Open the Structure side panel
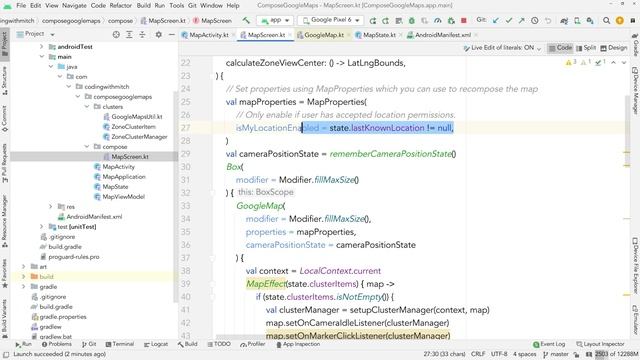 [x=4, y=81]
